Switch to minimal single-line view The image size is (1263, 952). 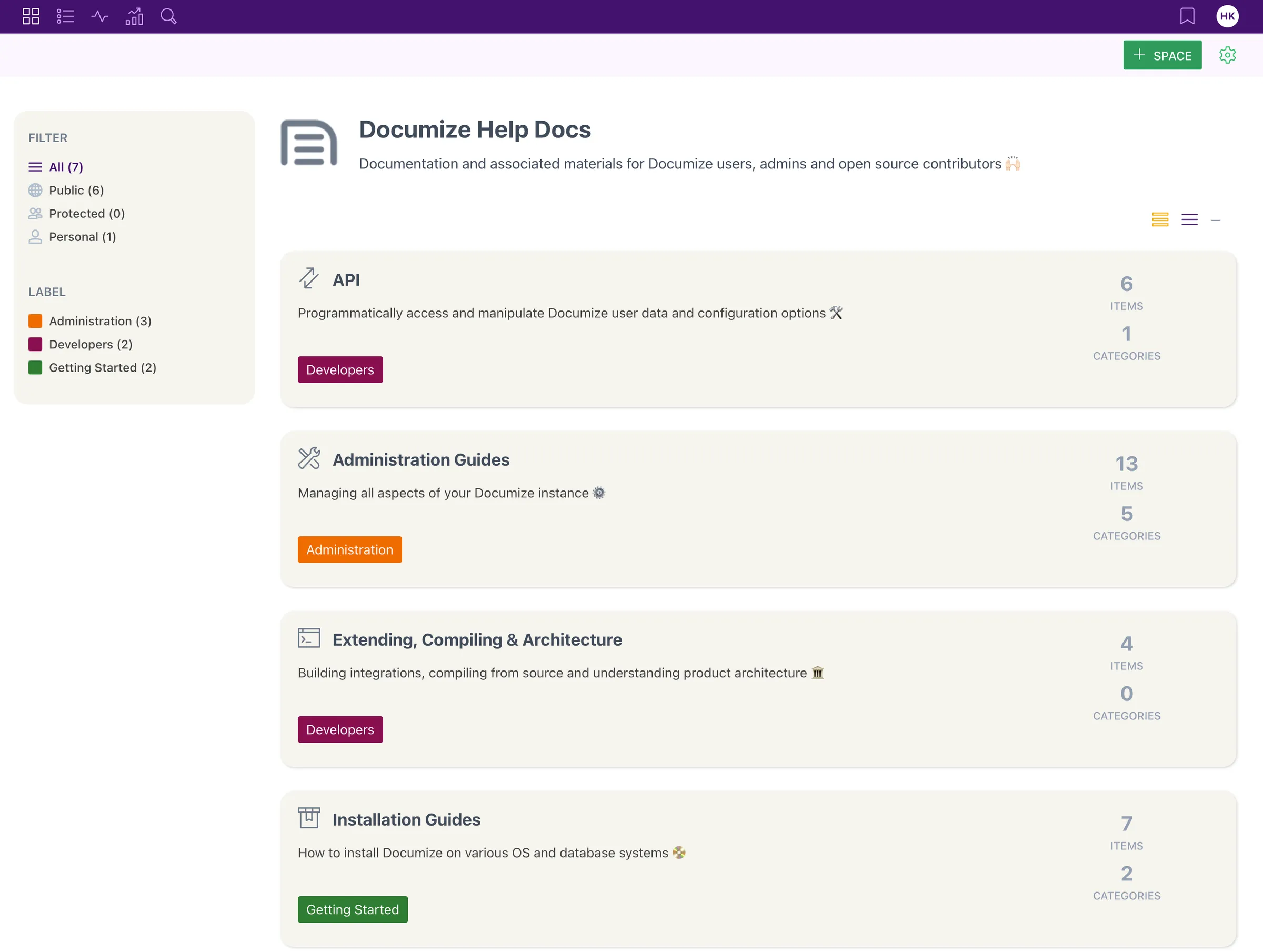(x=1216, y=220)
